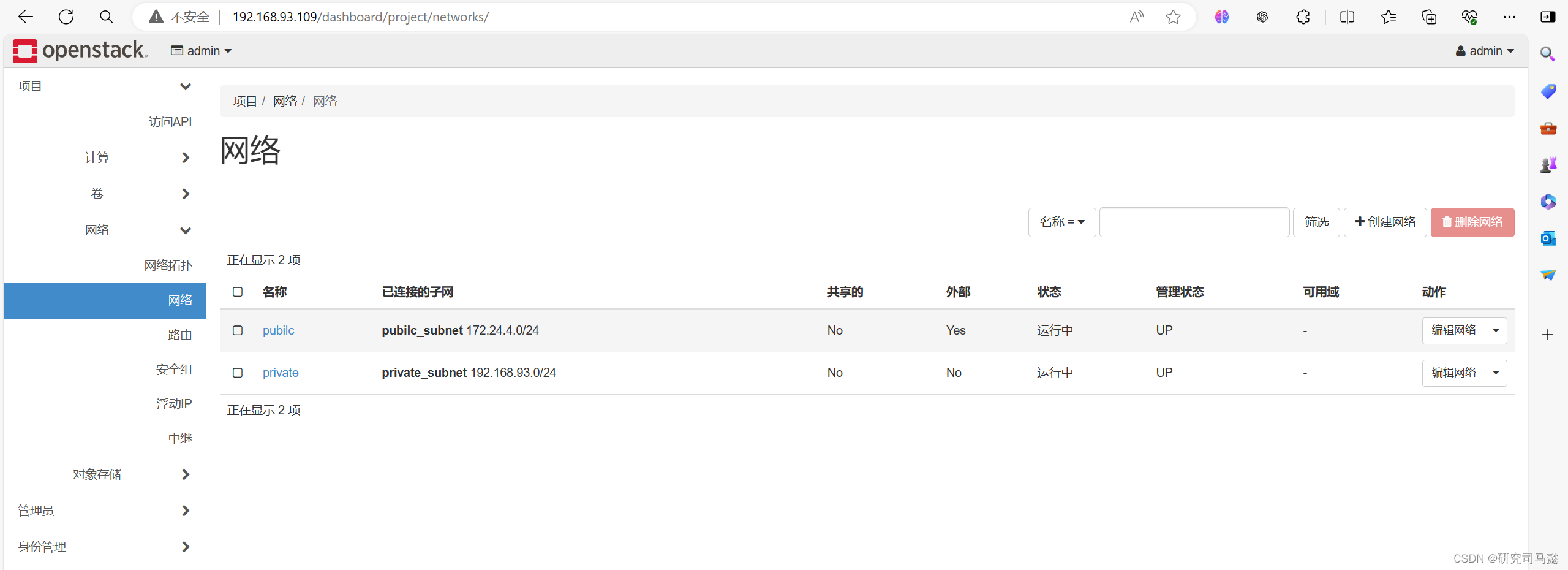Reload the page with the refresh icon
The width and height of the screenshot is (1568, 570).
point(66,17)
